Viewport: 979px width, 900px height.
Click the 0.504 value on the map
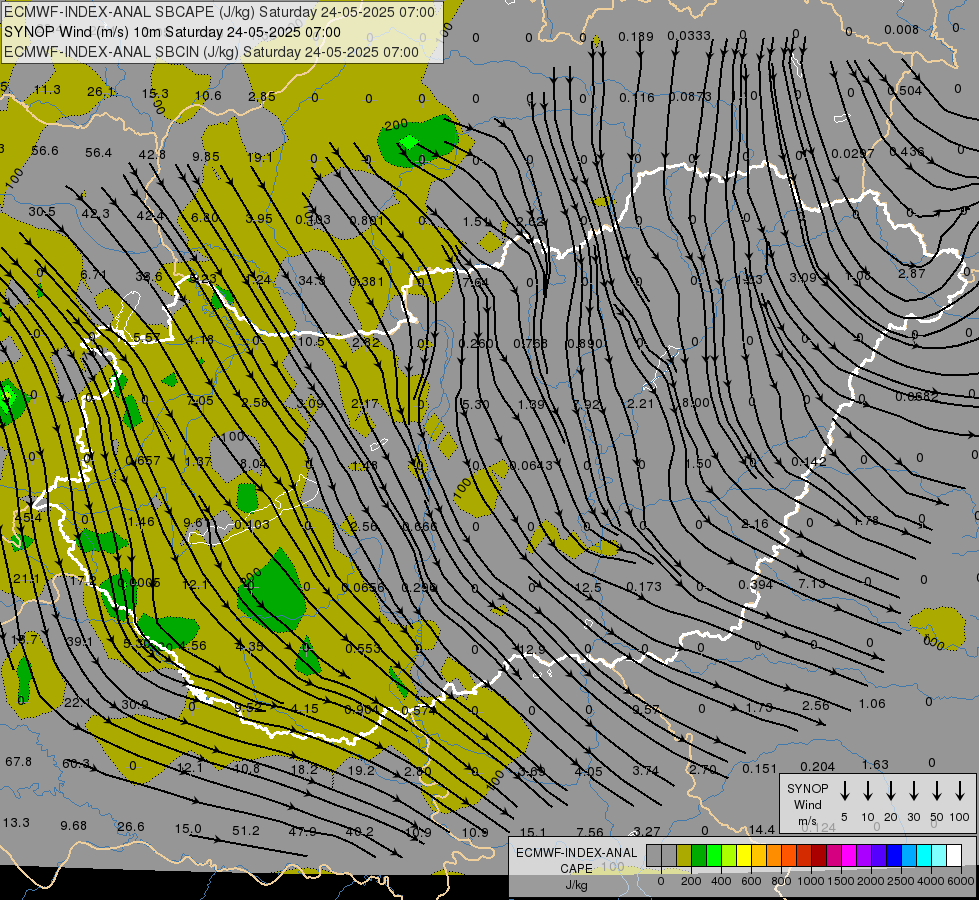905,91
